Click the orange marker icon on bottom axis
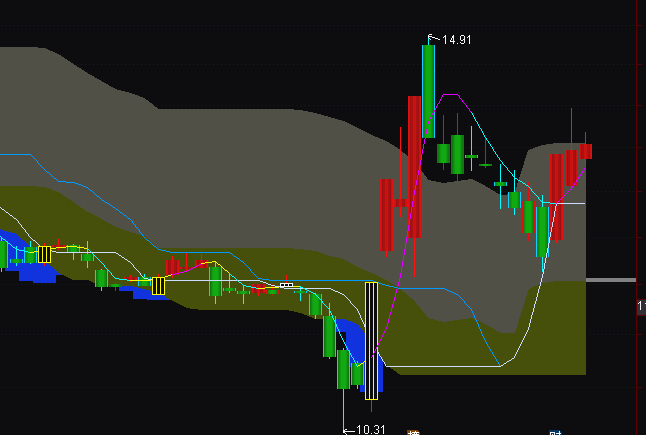Screen dimensions: 646x435 coord(413,432)
